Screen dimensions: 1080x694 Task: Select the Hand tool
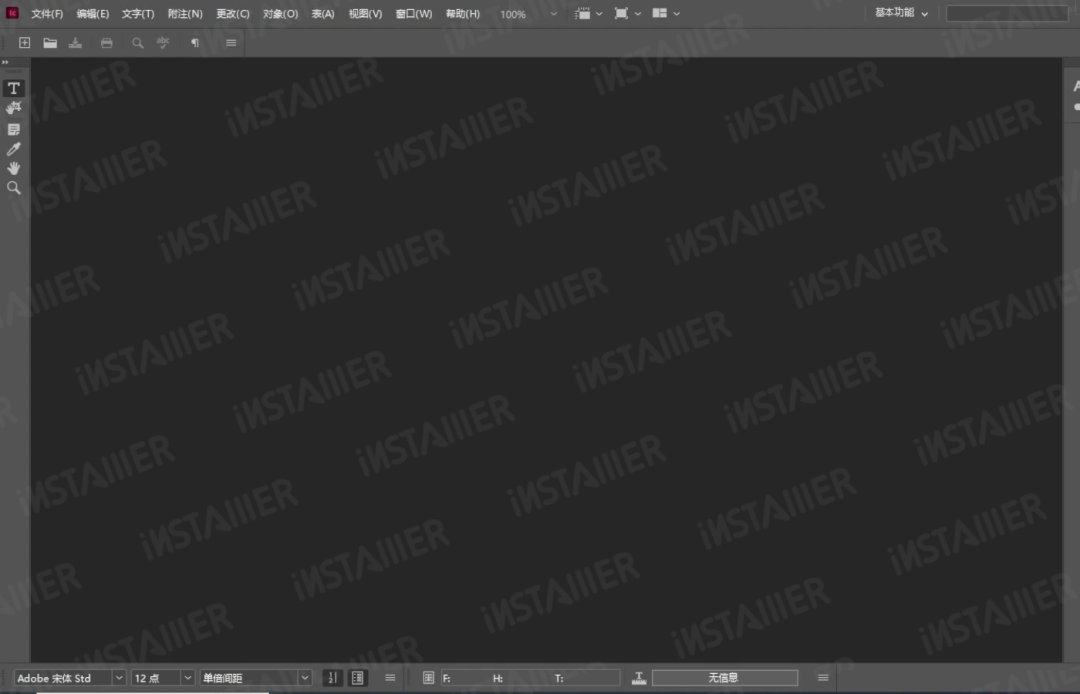click(14, 168)
